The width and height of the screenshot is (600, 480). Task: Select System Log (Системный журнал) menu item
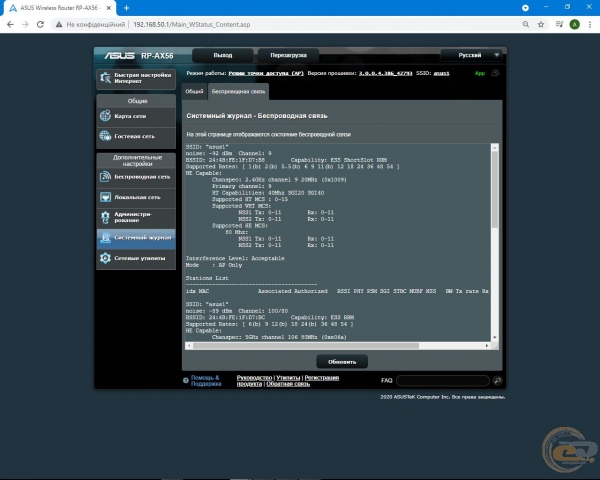coord(136,238)
